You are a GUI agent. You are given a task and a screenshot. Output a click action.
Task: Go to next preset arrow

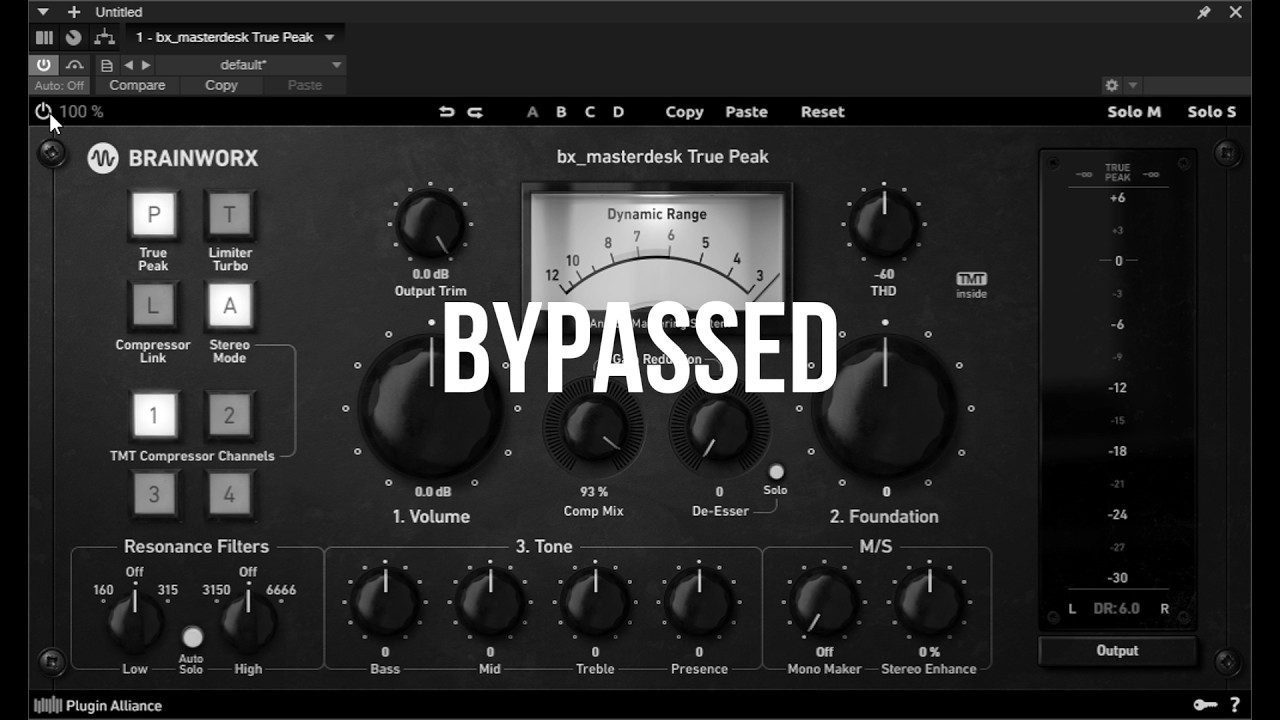(x=146, y=65)
